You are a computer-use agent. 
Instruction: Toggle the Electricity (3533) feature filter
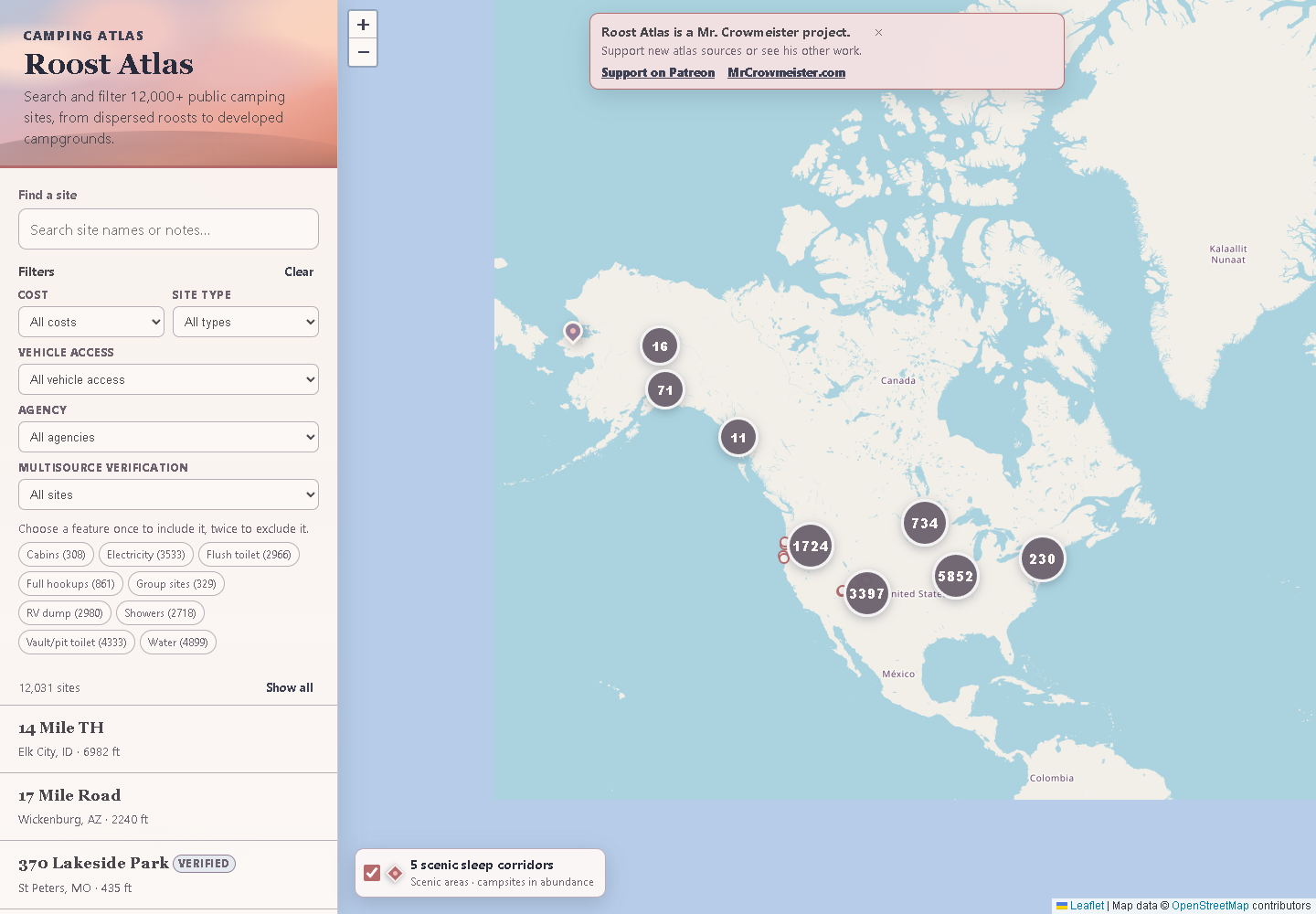click(x=146, y=555)
